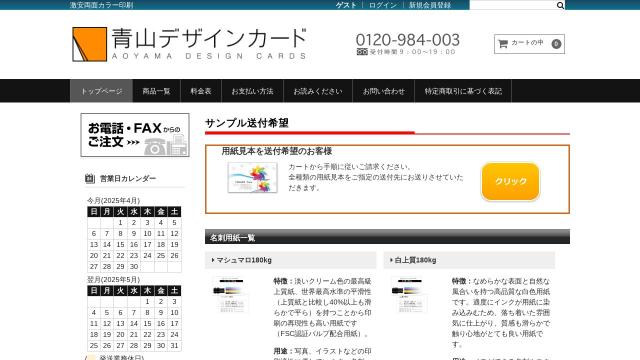The height and width of the screenshot is (360, 640).
Task: Expand the 白上質180kg paper heading
Action: pyautogui.click(x=469, y=260)
